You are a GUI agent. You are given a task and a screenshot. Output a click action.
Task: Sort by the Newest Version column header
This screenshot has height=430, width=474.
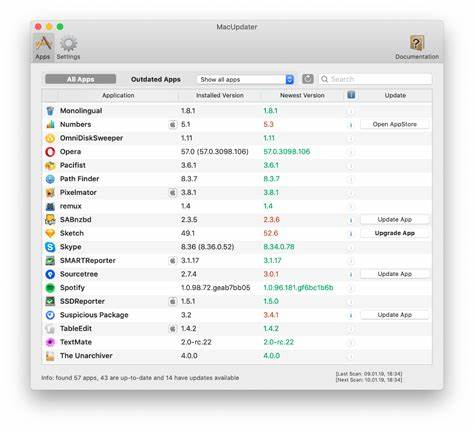point(302,95)
